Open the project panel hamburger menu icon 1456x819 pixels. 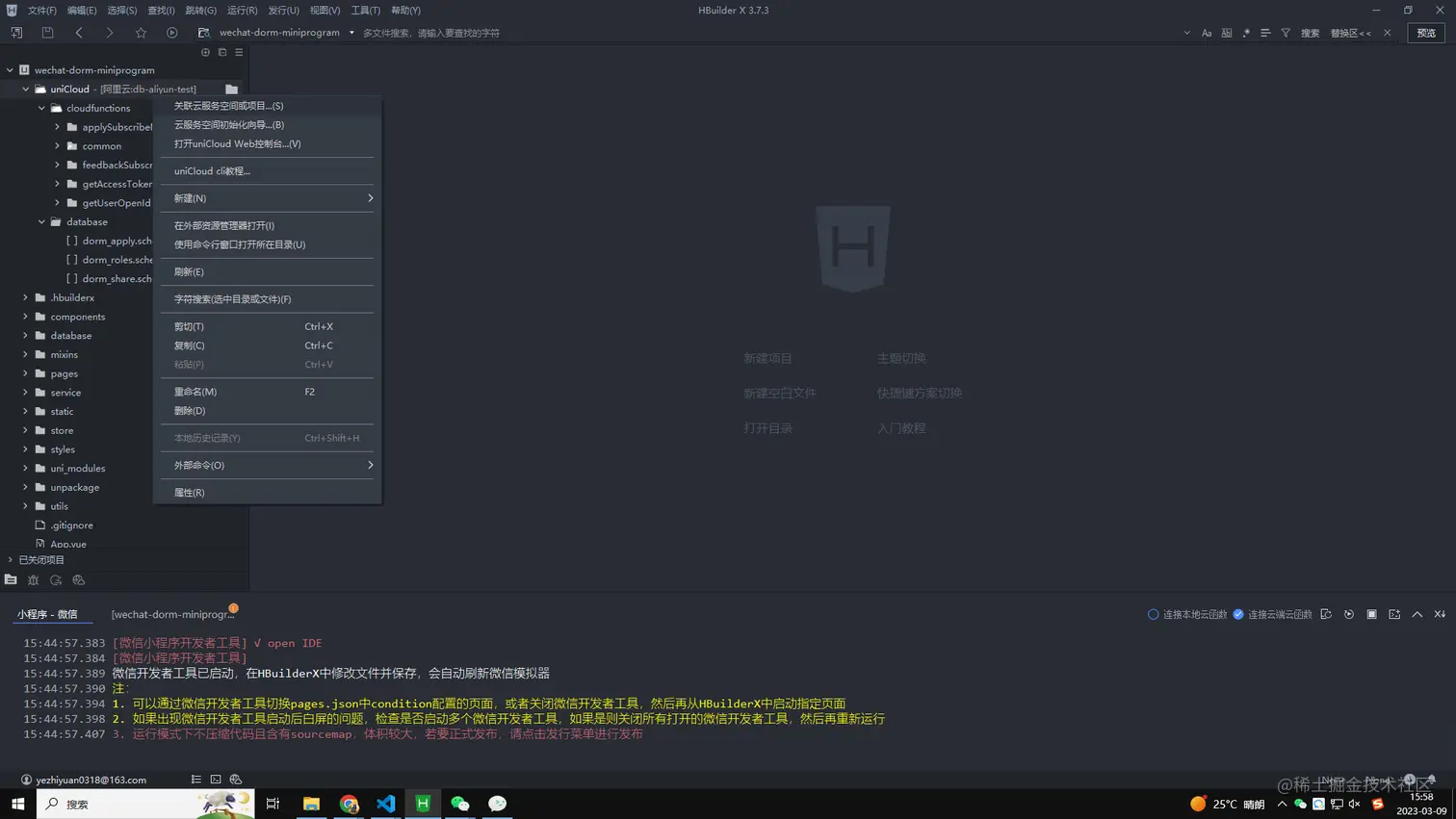point(239,52)
